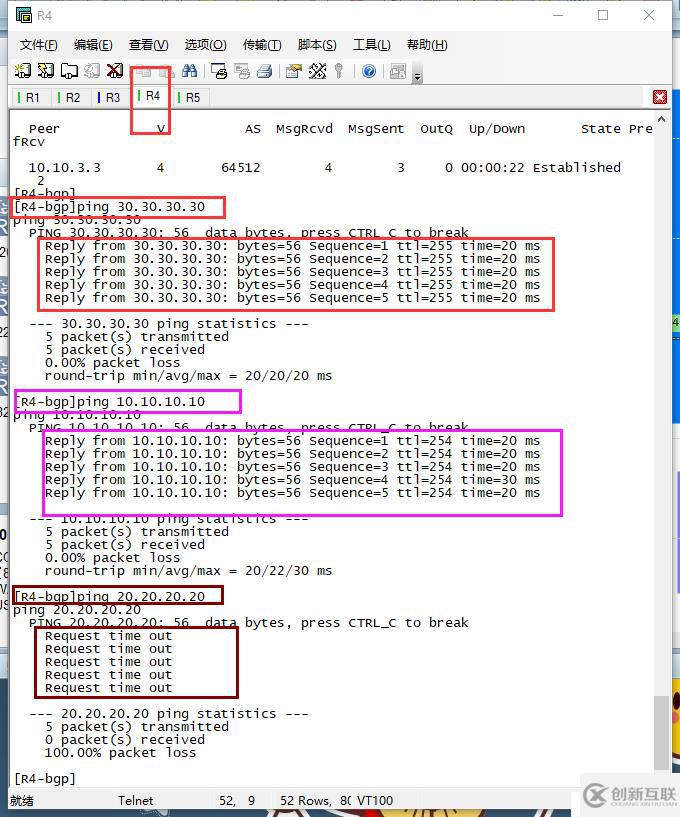Click 'round-trip min/avg/max = 20/22/30 ms'
Screen dimensions: 680x817
tap(188, 571)
